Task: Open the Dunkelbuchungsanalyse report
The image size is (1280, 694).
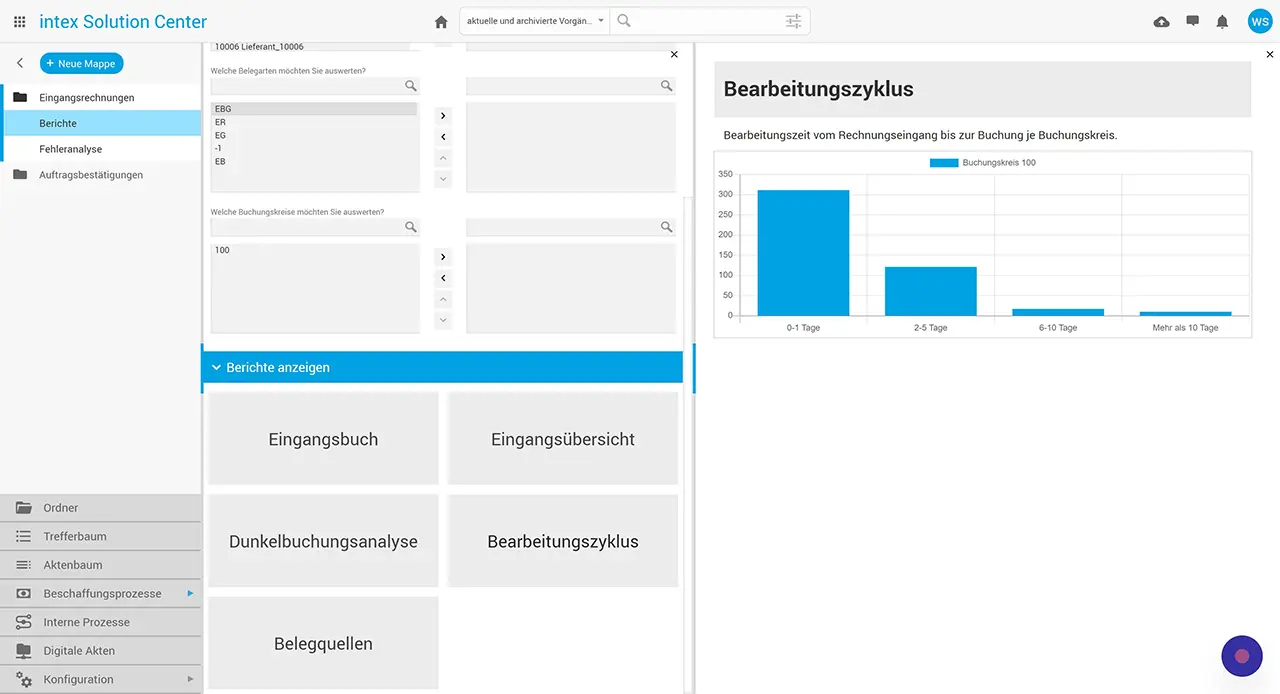Action: (323, 541)
